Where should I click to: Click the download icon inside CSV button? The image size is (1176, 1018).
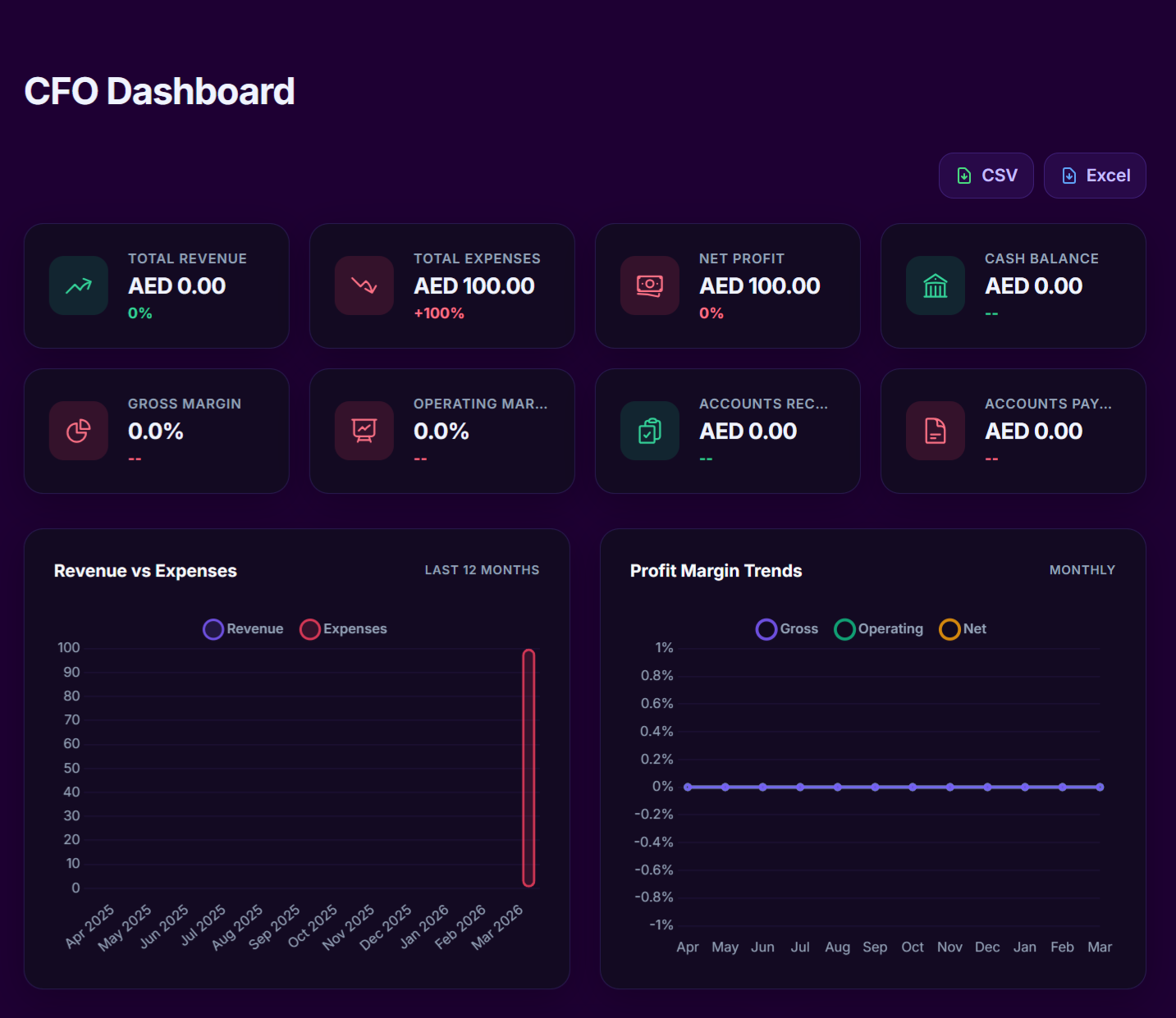click(964, 175)
